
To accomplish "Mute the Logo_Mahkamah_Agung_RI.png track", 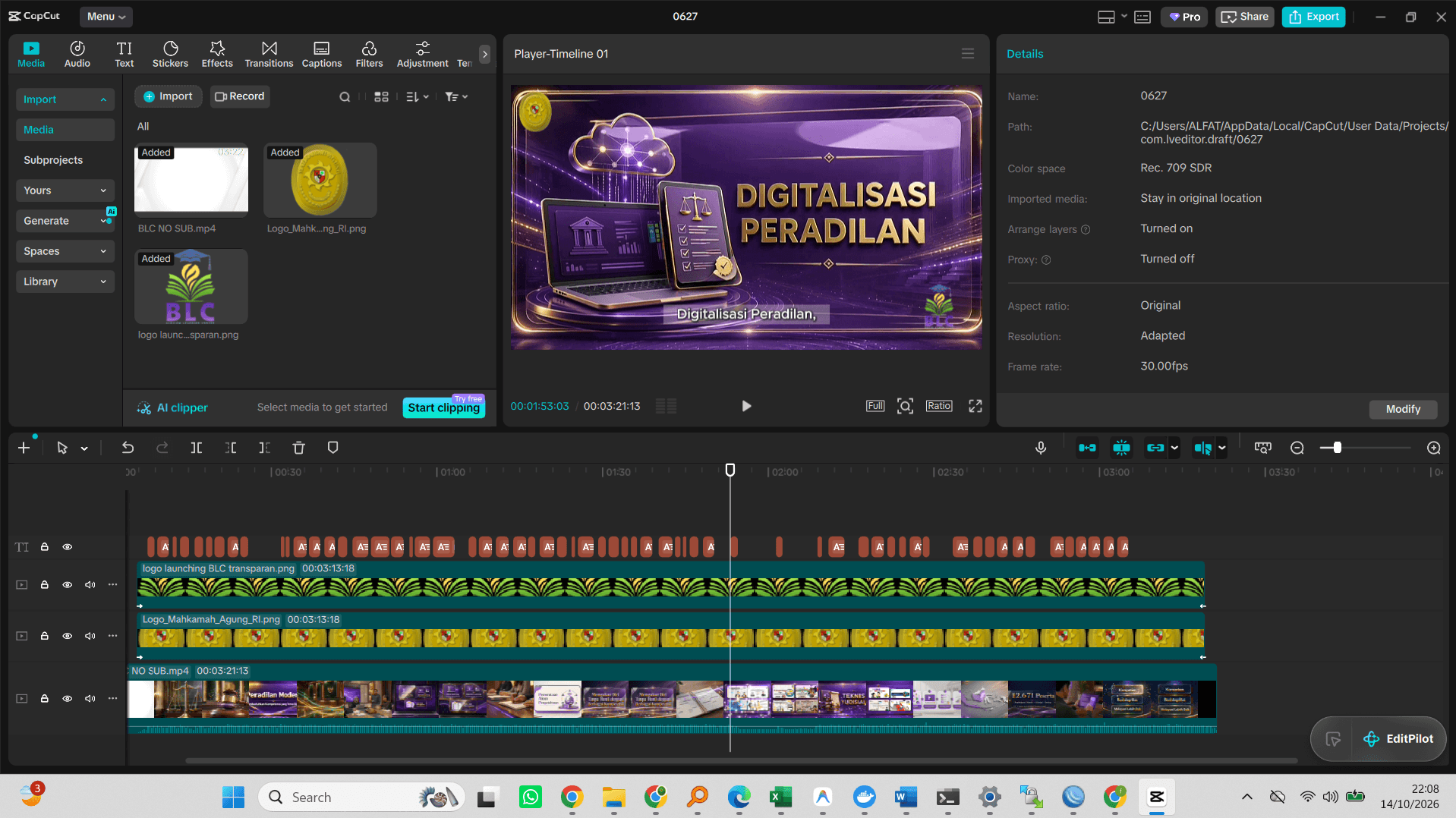I will (90, 636).
